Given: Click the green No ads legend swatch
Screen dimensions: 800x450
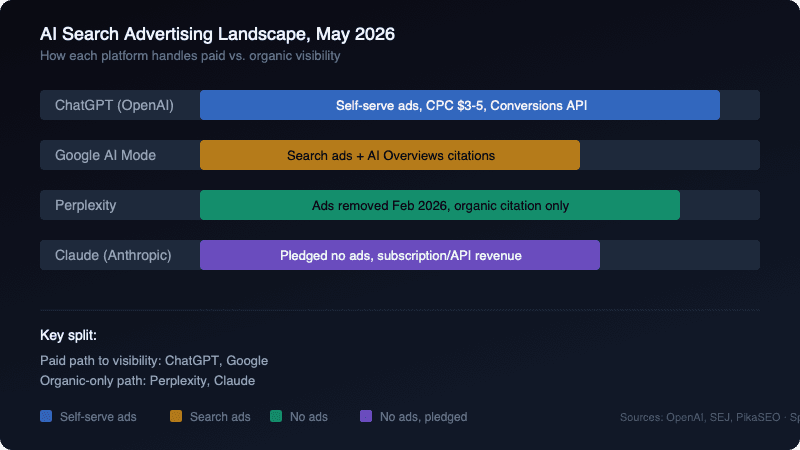Looking at the screenshot, I should click(276, 416).
